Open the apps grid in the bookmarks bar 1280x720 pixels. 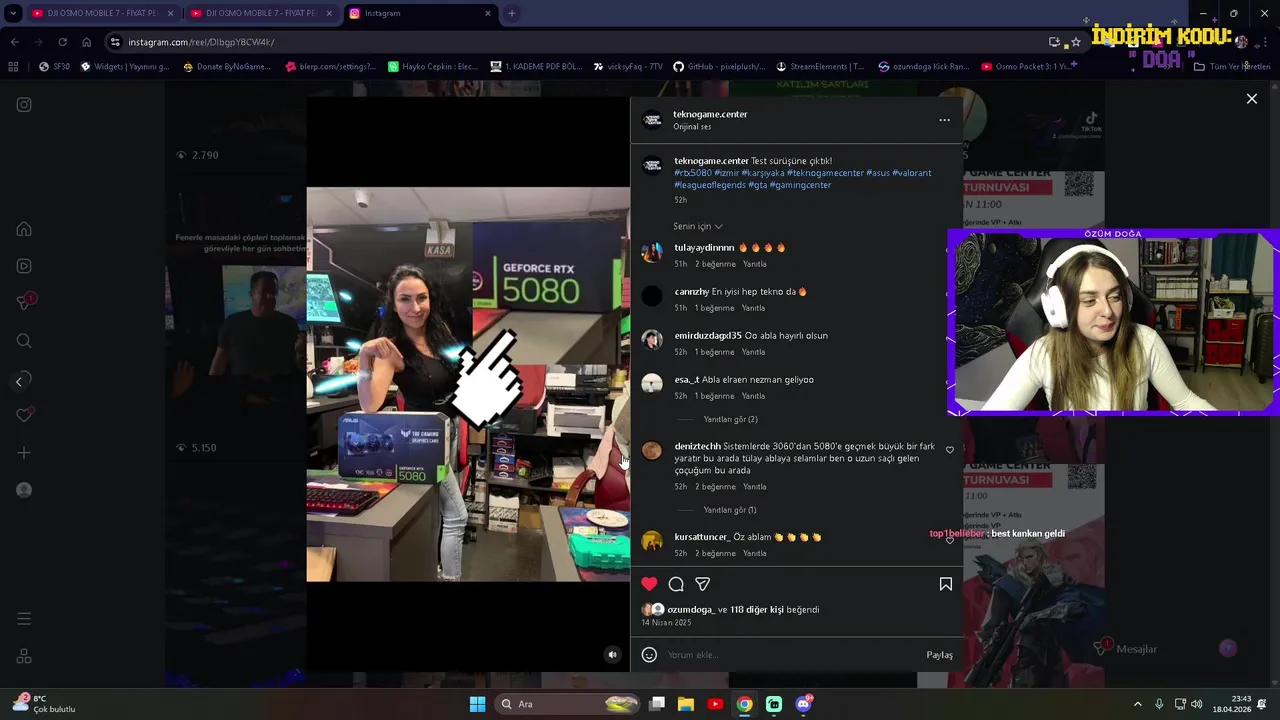tap(13, 67)
